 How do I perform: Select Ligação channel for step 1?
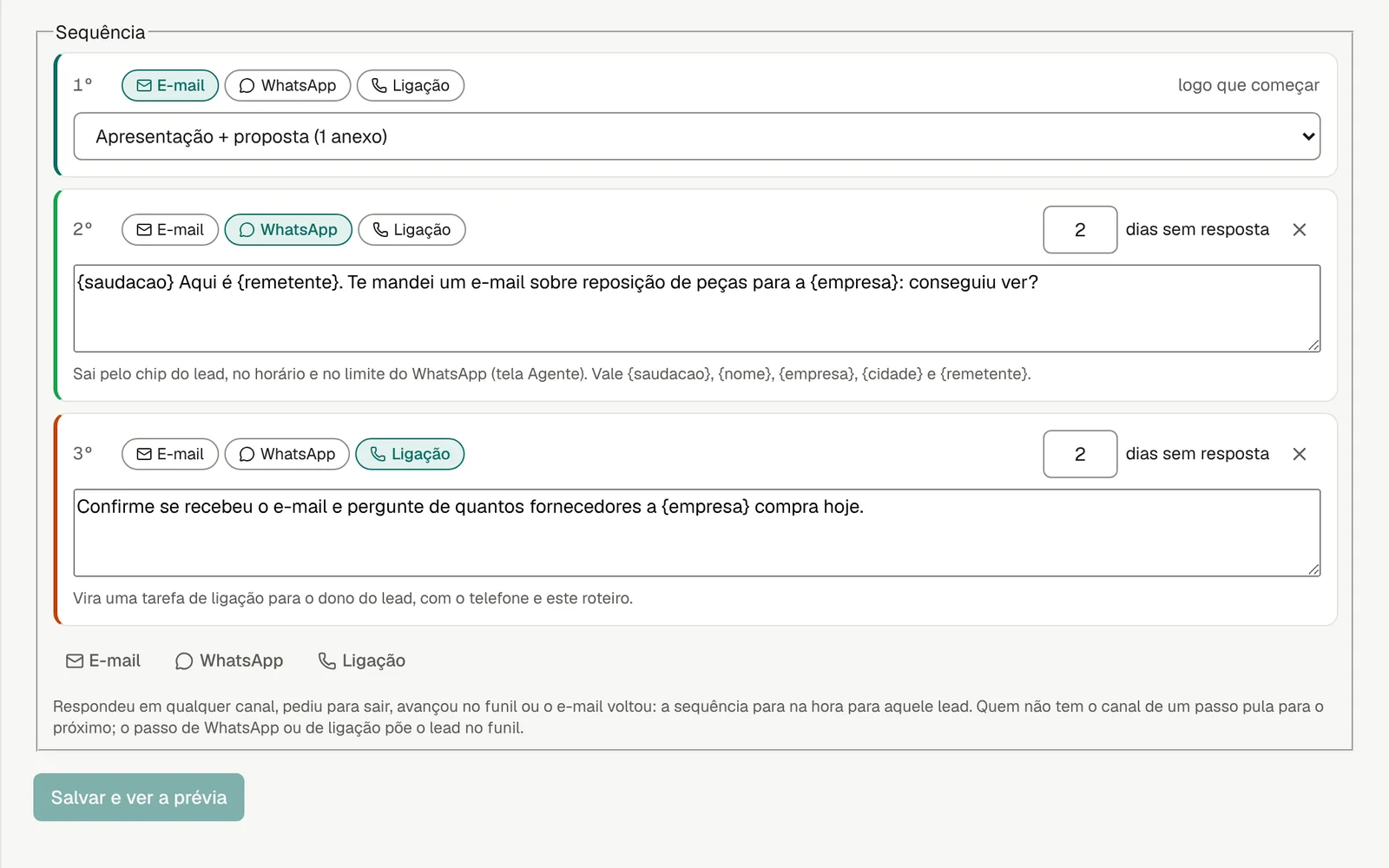(x=411, y=85)
